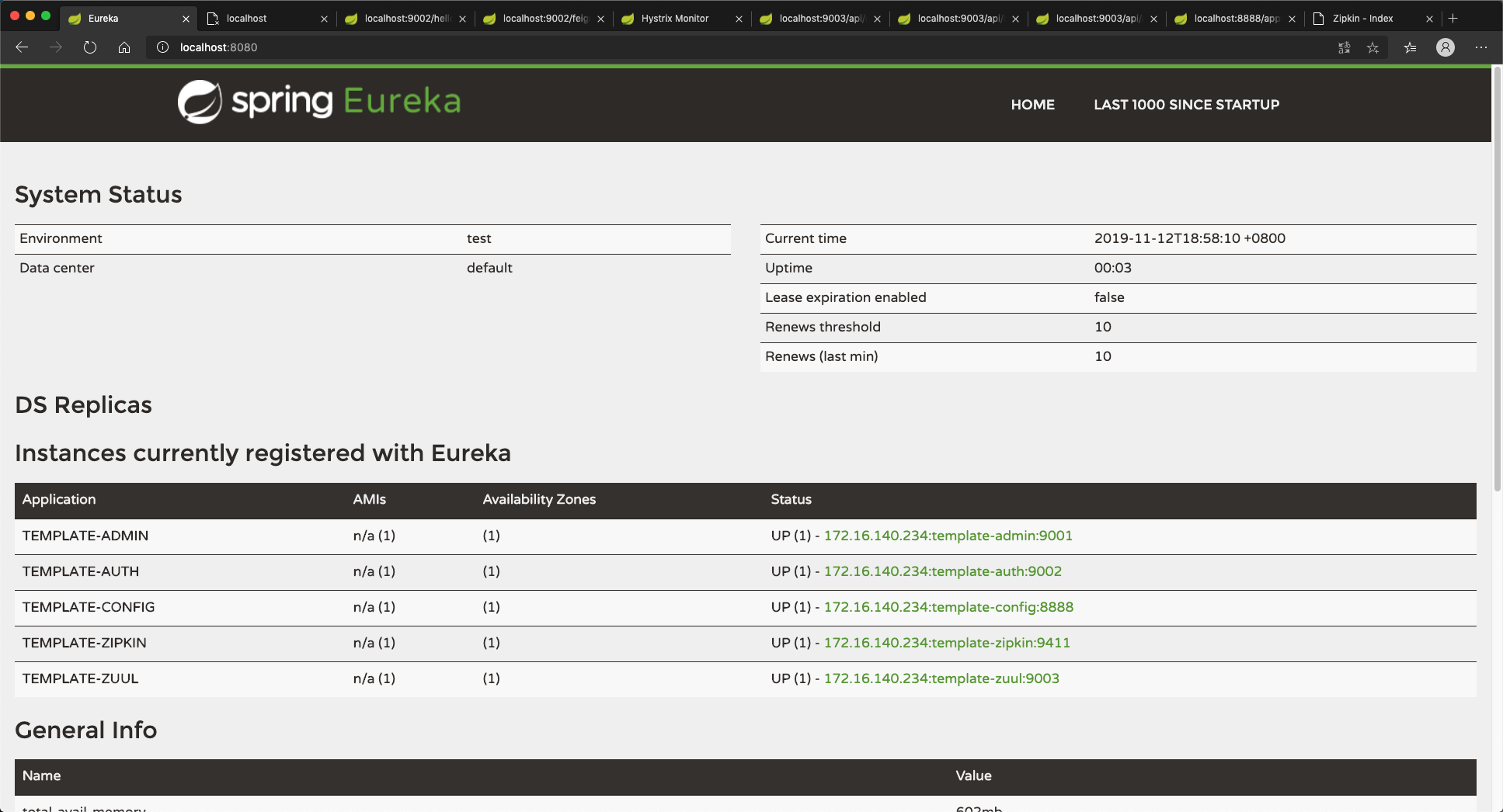Open browser settings and more menu
1503x812 pixels.
[x=1481, y=47]
